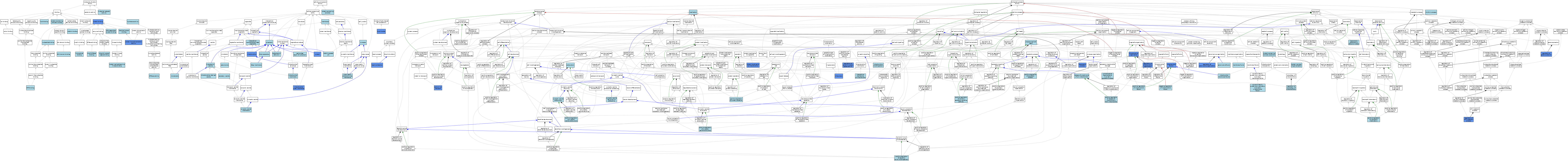The width and height of the screenshot is (1568, 161).
Task: Click the GTPase activity node
Action: pos(154,76)
